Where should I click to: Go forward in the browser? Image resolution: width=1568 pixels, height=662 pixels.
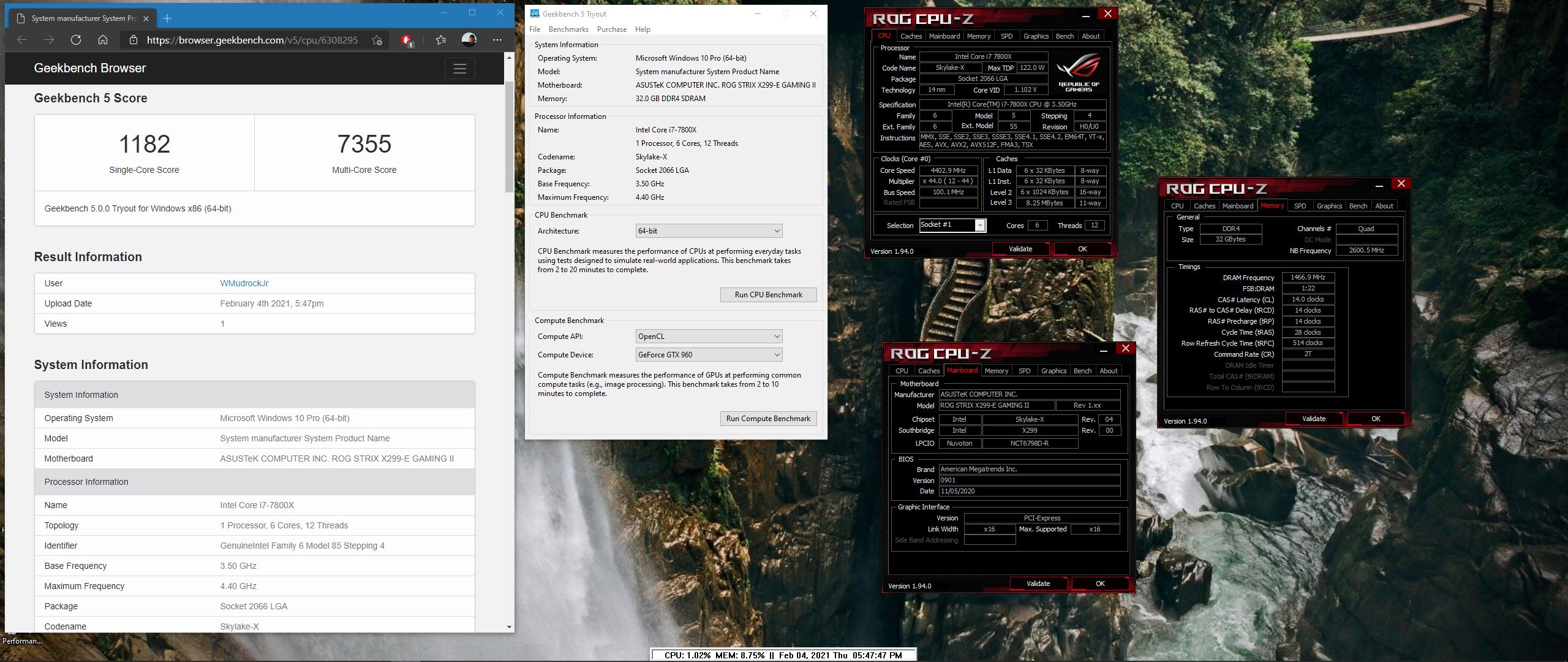(x=49, y=40)
